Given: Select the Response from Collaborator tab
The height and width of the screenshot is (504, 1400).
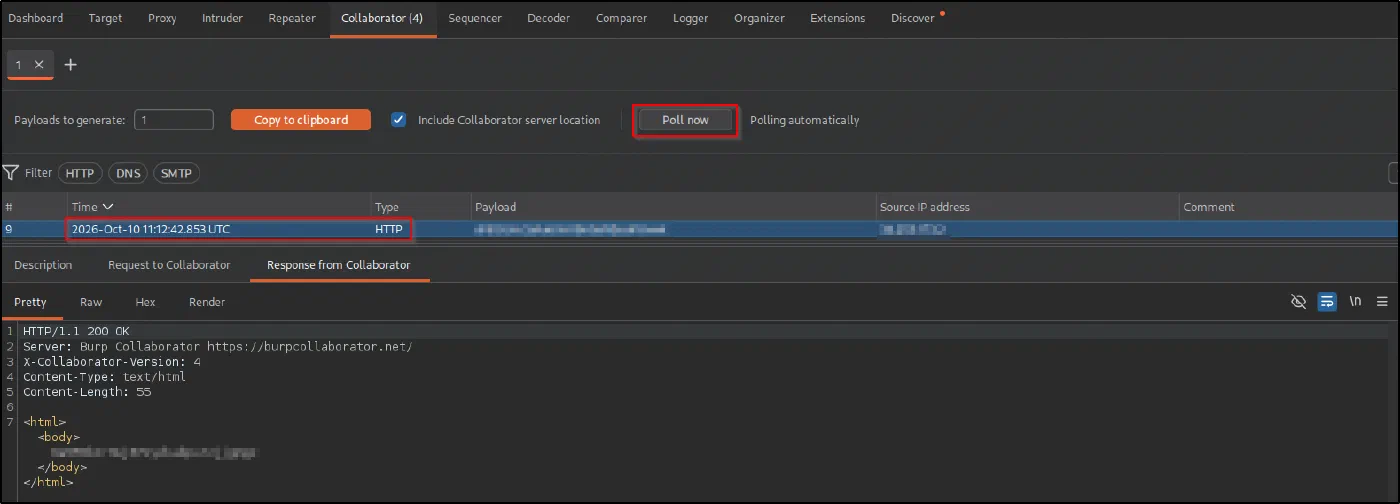Looking at the screenshot, I should pyautogui.click(x=338, y=265).
